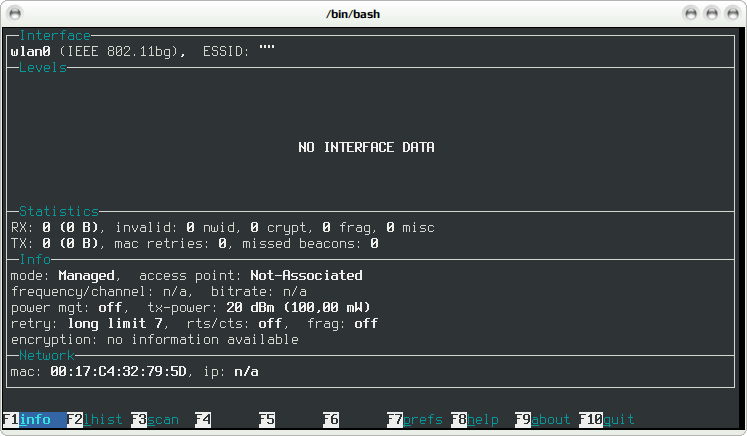Click the wlan0 interface name
747x436 pixels.
(x=30, y=51)
